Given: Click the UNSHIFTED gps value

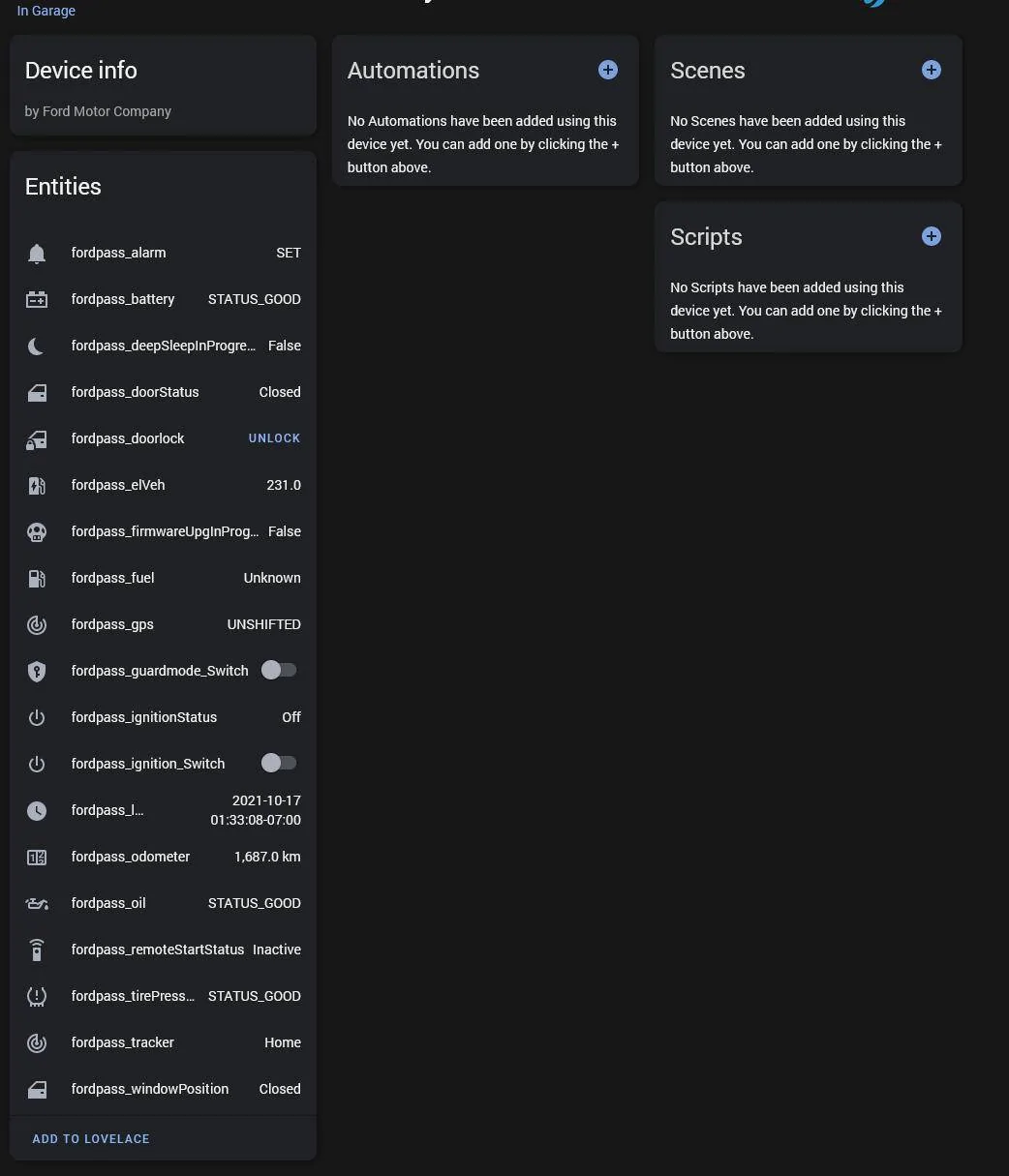Looking at the screenshot, I should pos(264,624).
